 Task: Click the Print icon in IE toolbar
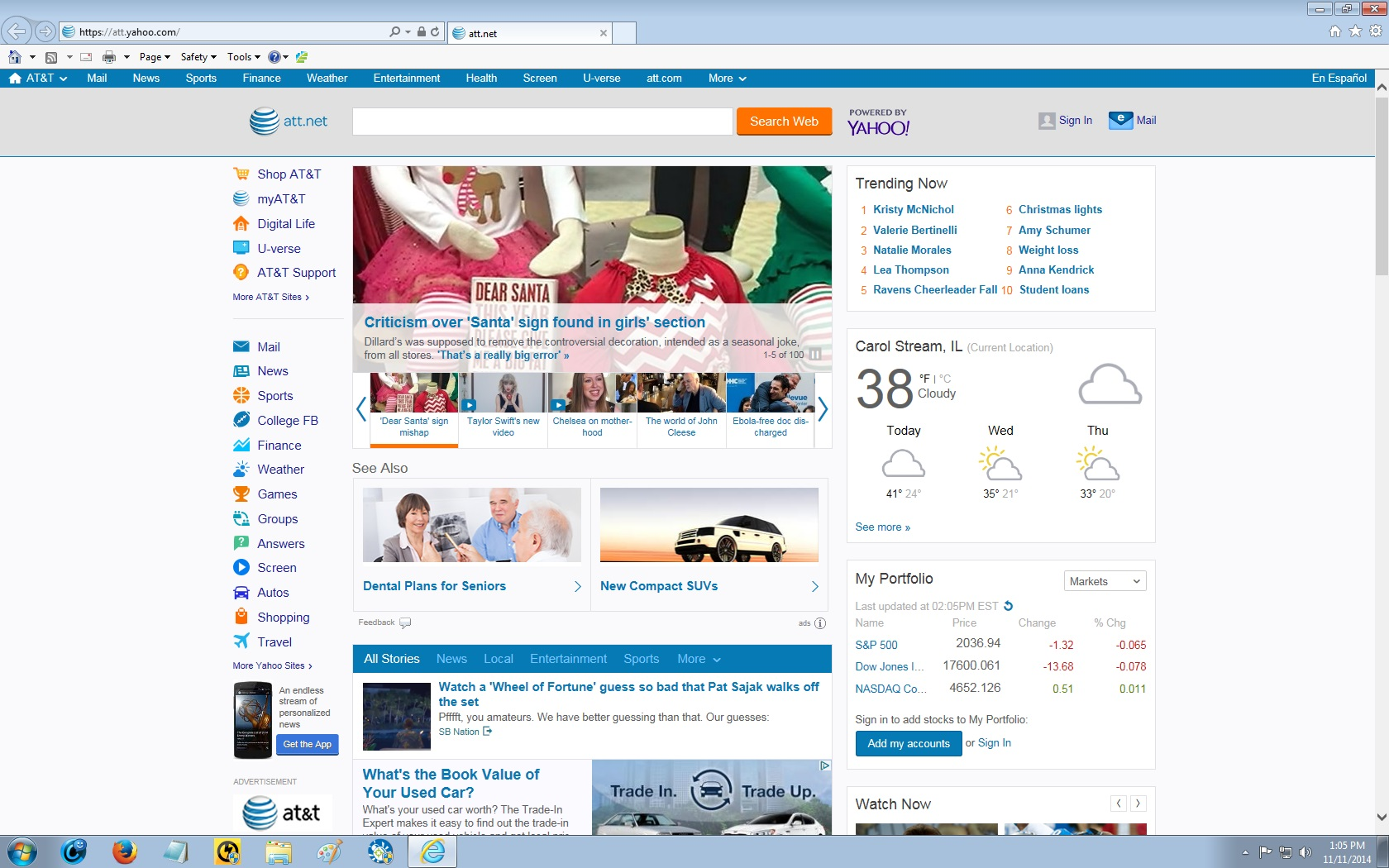(108, 57)
